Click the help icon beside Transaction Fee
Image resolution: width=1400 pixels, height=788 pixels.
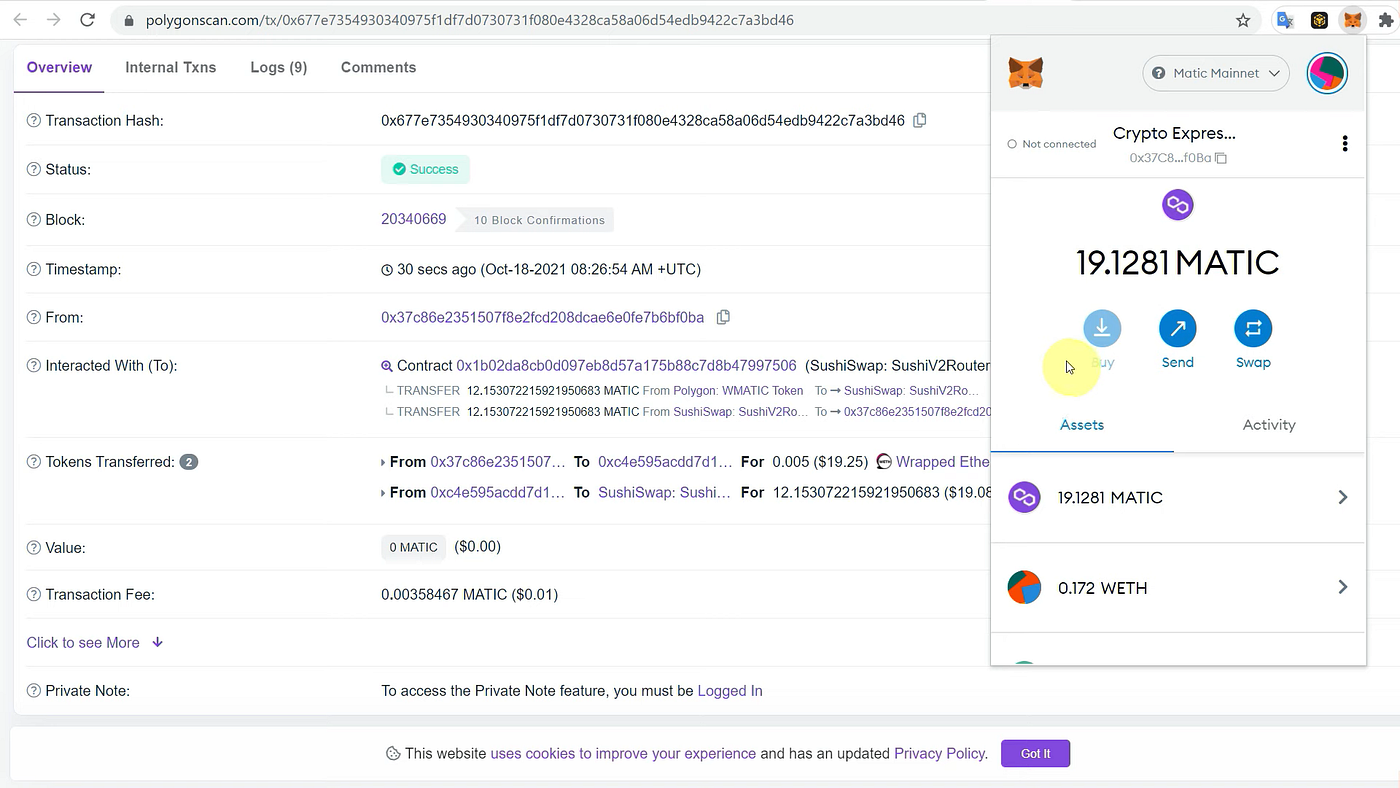pos(34,595)
